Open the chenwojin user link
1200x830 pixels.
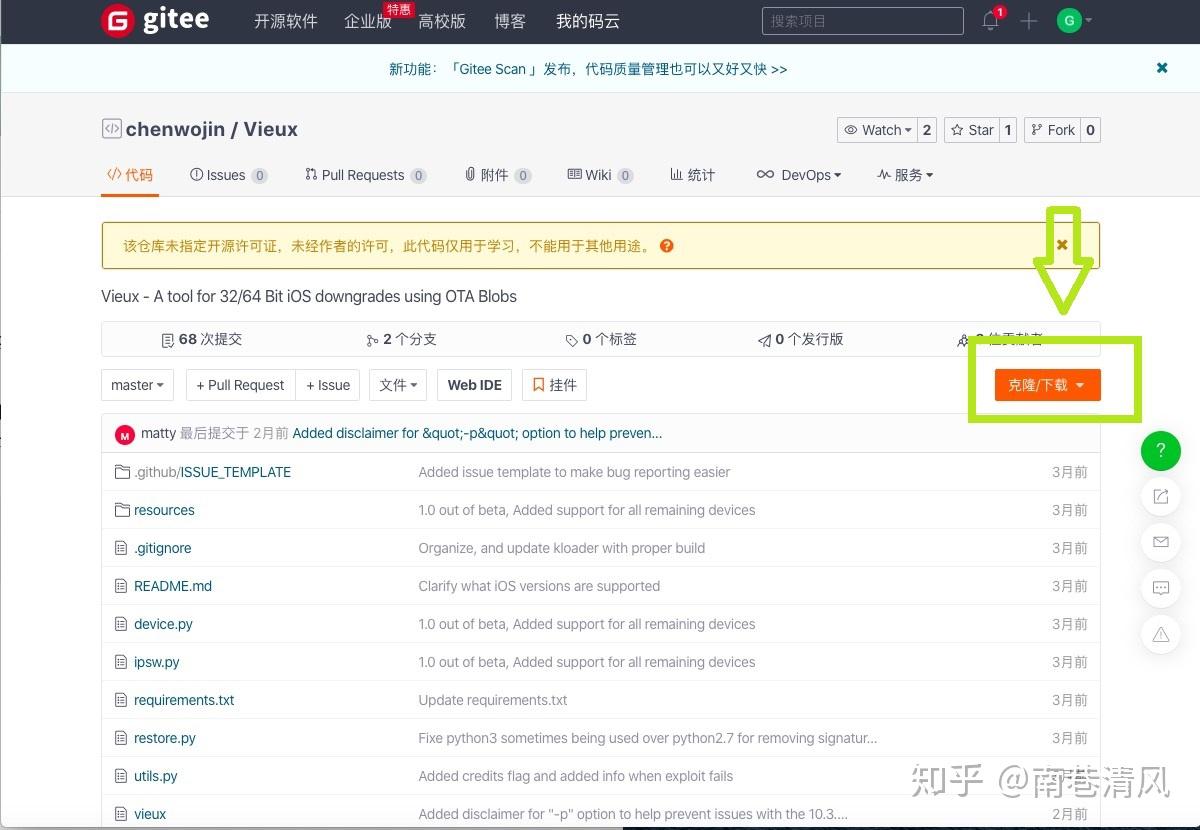point(175,129)
